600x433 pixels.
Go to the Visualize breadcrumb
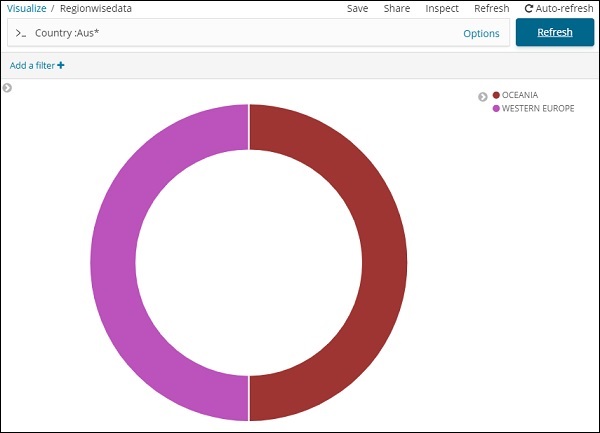tap(26, 8)
